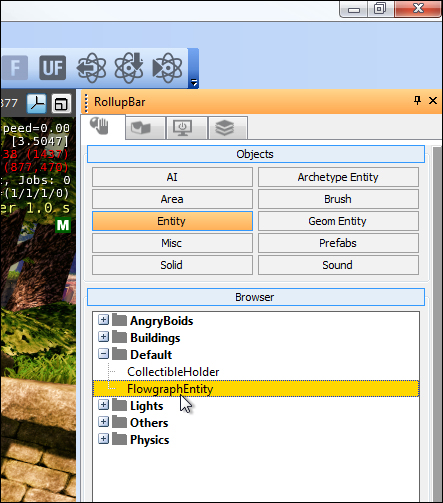Pin the RollupBar panel
This screenshot has height=503, width=443.
[x=417, y=100]
